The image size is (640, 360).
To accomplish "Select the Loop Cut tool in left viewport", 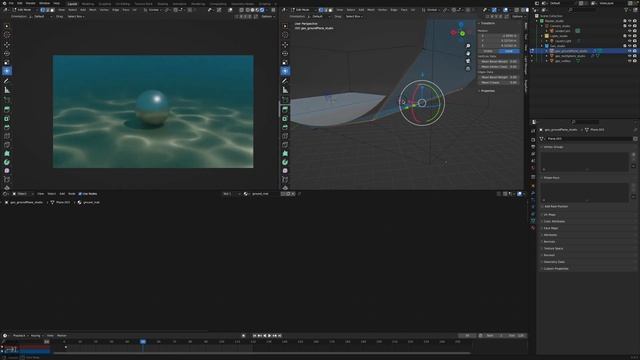I will pos(7,136).
